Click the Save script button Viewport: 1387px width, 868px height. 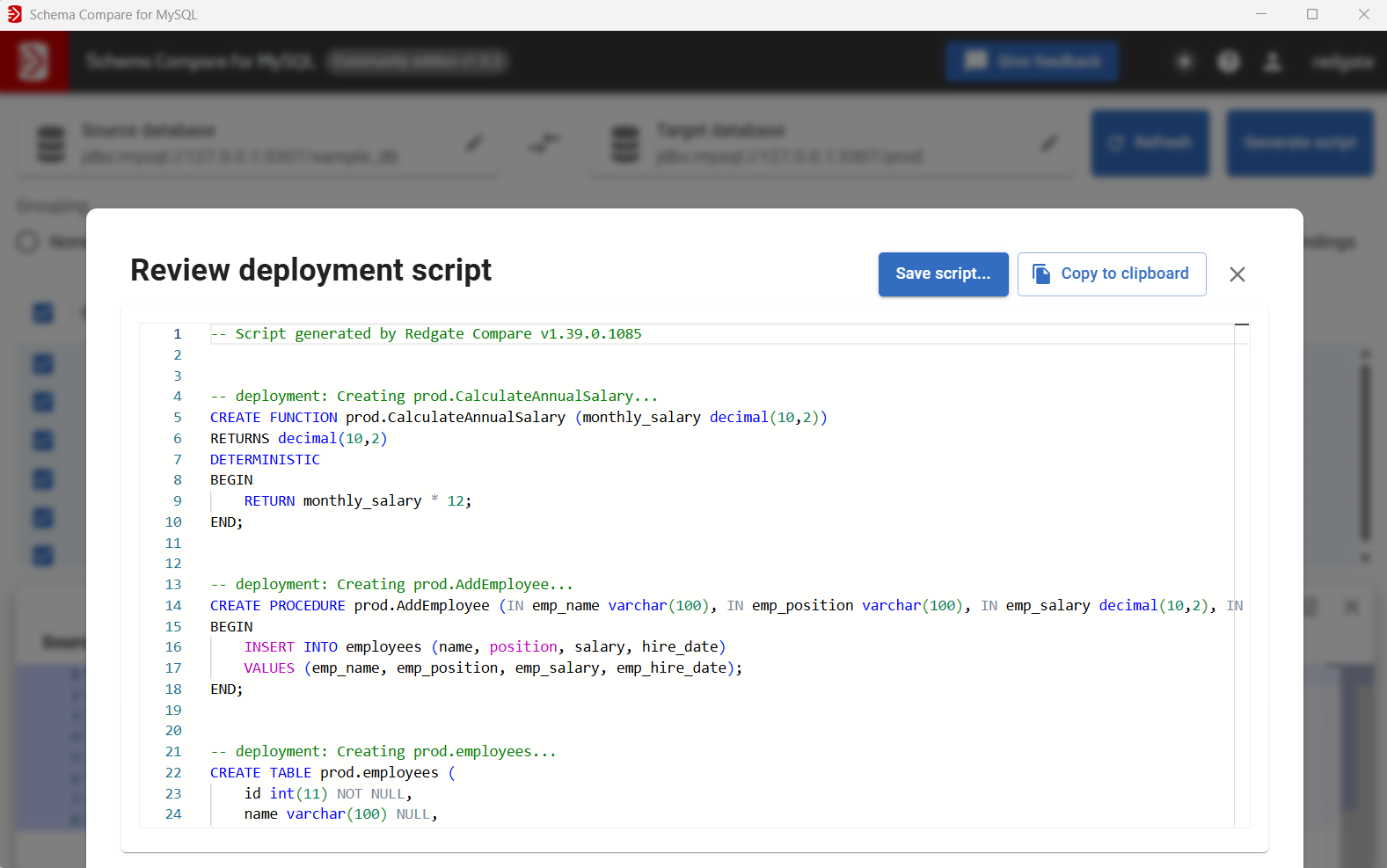pos(943,274)
